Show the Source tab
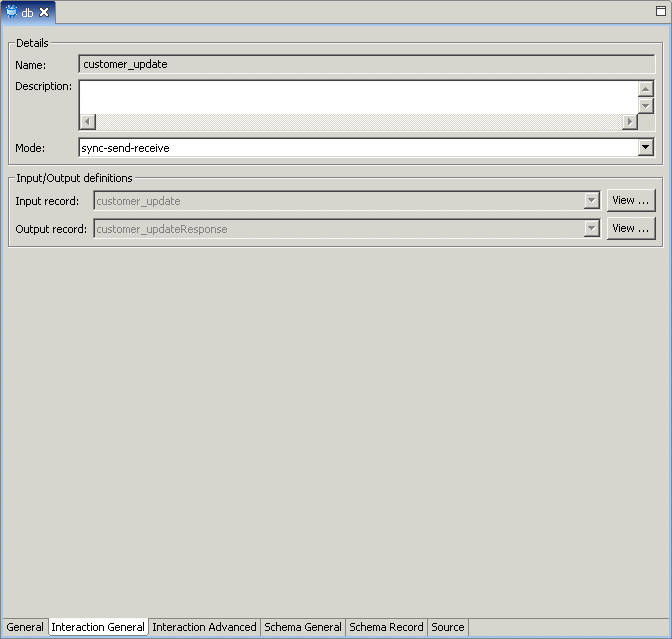This screenshot has height=639, width=672. click(x=447, y=627)
